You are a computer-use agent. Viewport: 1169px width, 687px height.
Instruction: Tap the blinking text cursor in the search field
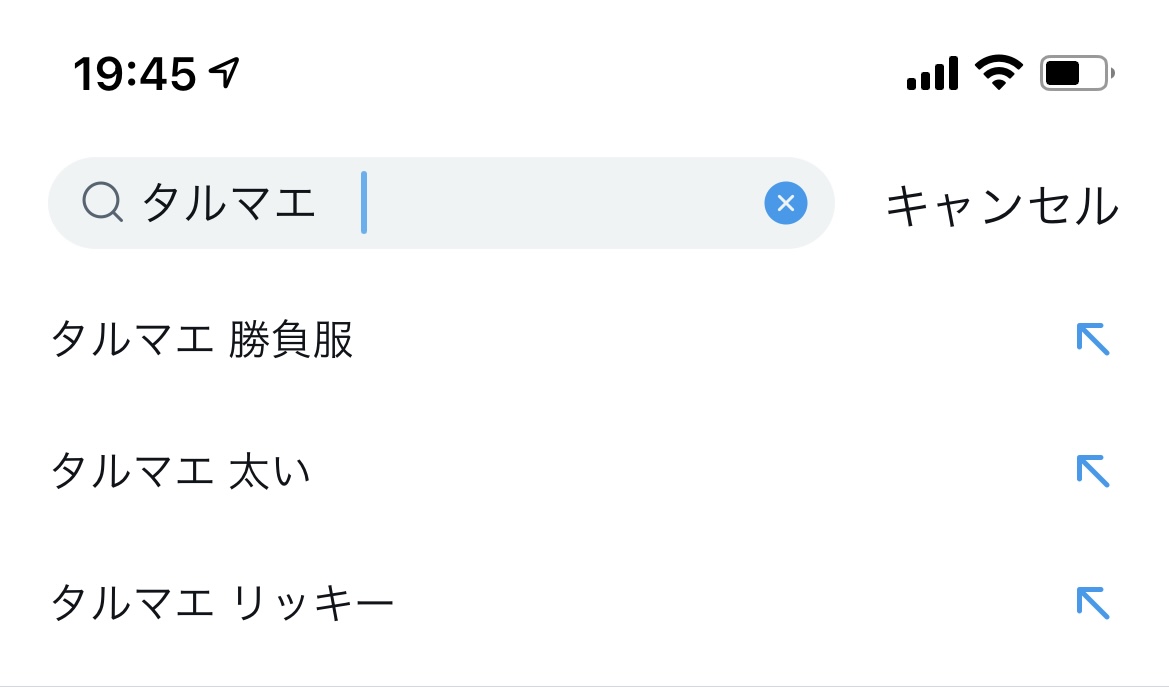coord(364,203)
